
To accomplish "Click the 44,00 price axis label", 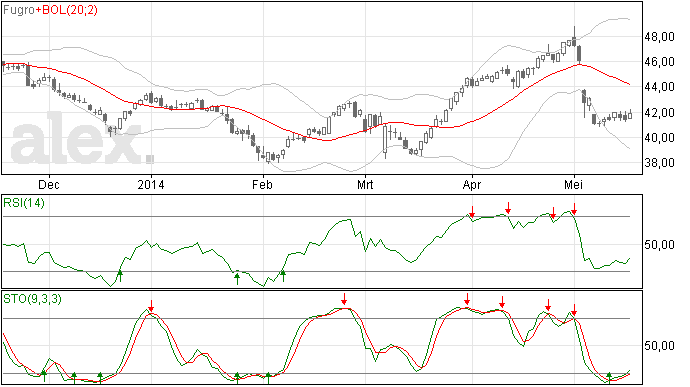I will pos(659,87).
